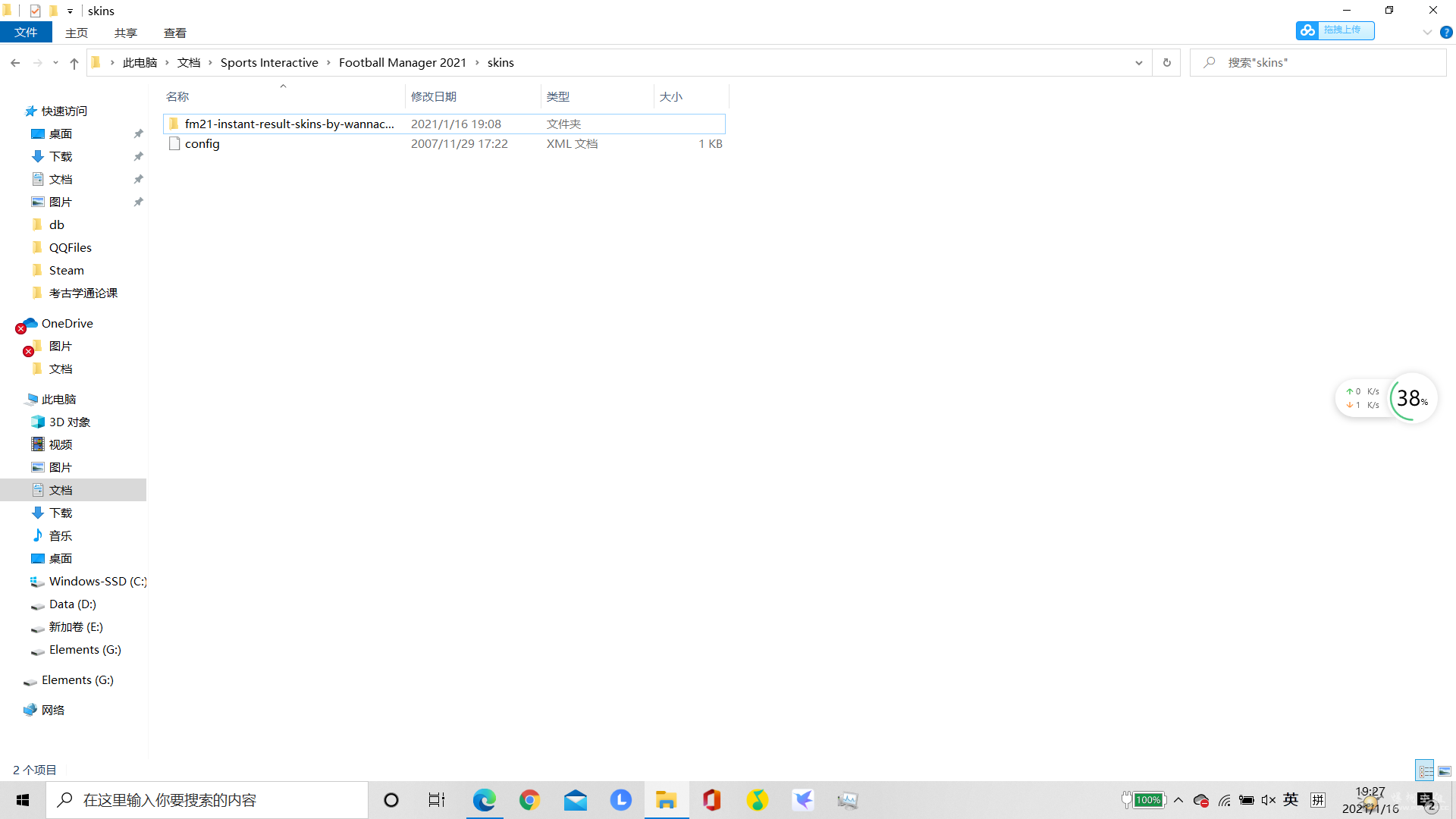
Task: Select 网络 in navigation pane
Action: click(x=53, y=711)
